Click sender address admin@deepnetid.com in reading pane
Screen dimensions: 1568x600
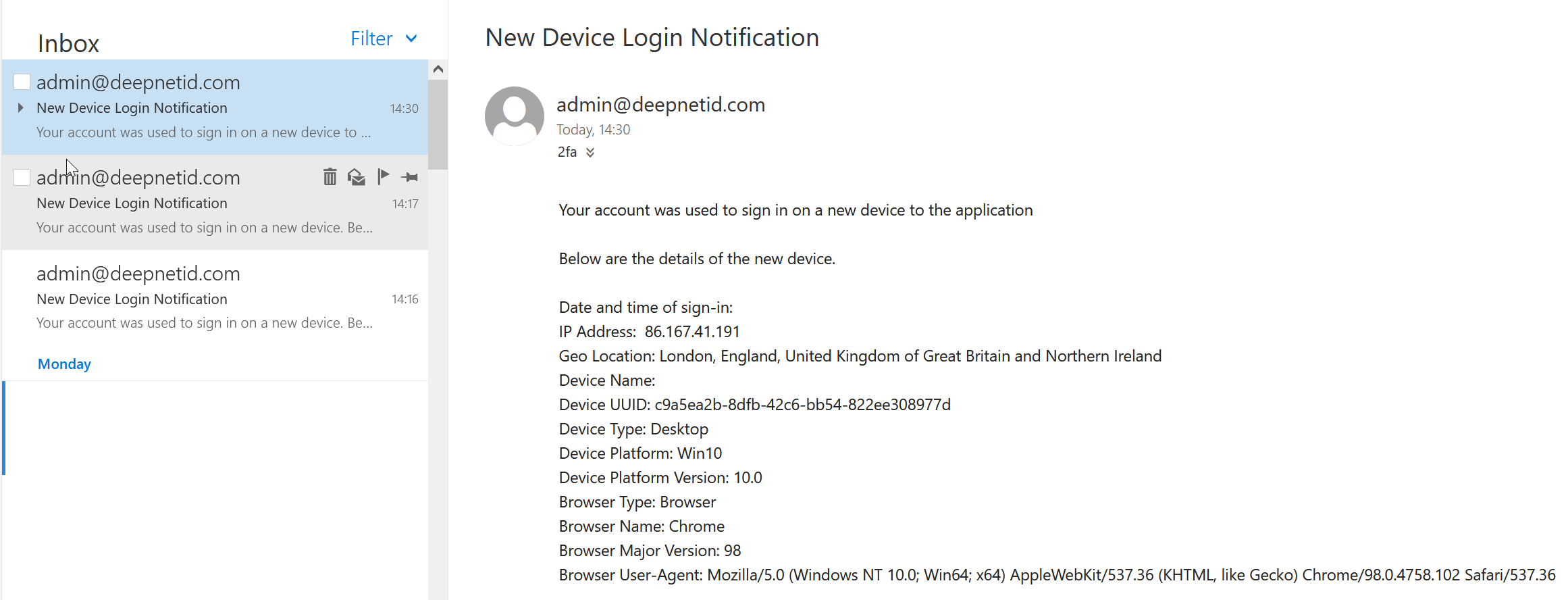click(x=660, y=105)
